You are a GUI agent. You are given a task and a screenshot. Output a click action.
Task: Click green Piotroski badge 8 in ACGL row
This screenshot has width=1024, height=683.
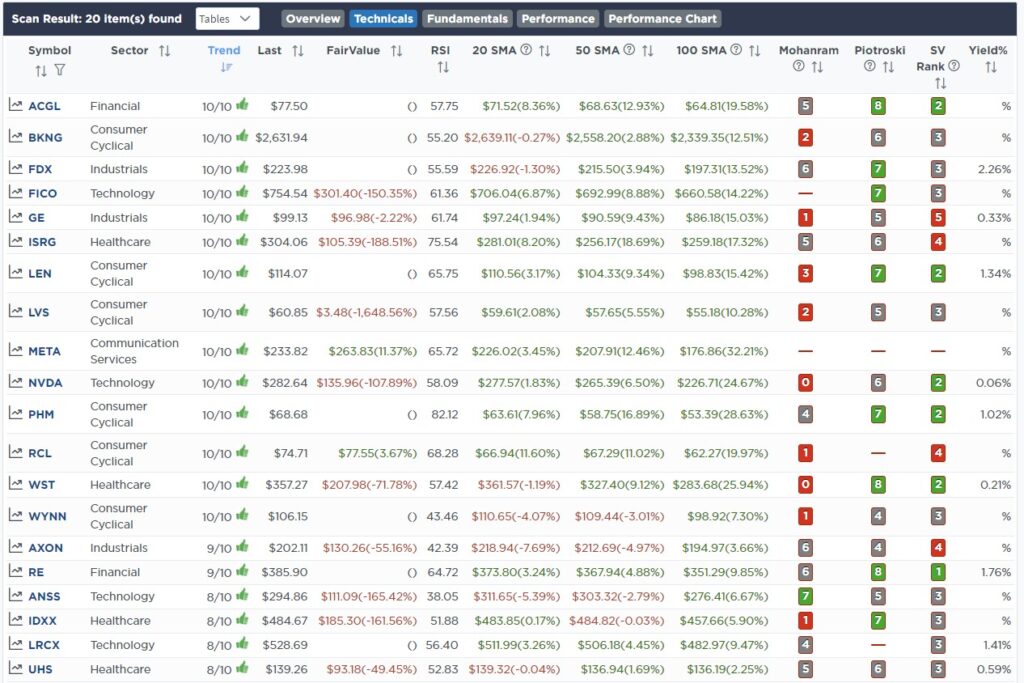pos(877,105)
